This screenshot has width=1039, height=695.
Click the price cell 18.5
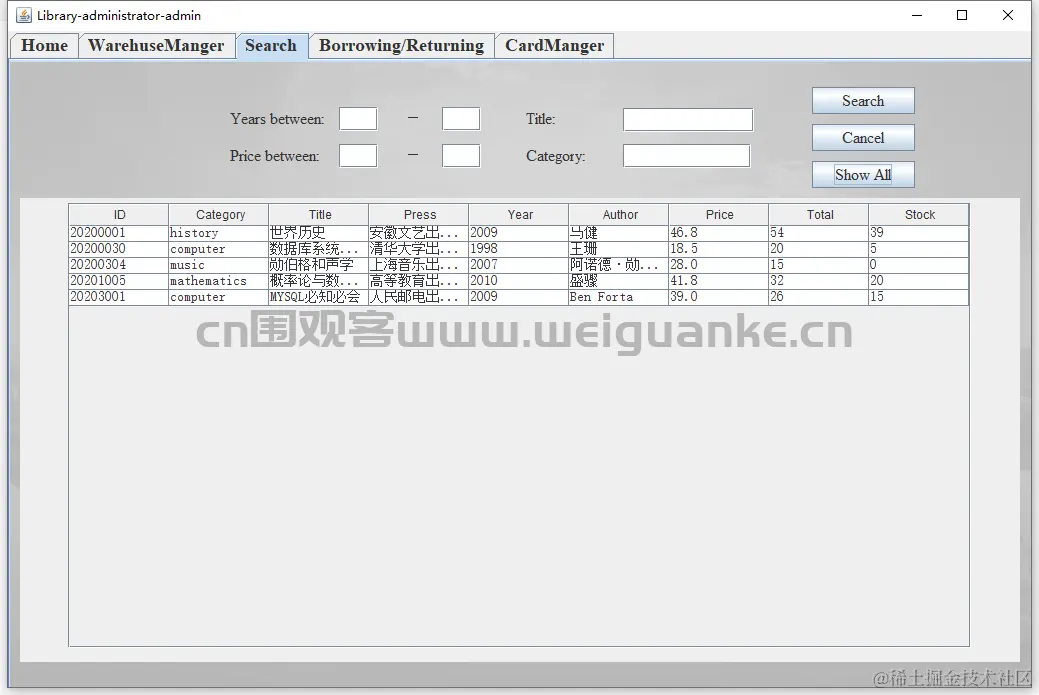click(x=719, y=249)
